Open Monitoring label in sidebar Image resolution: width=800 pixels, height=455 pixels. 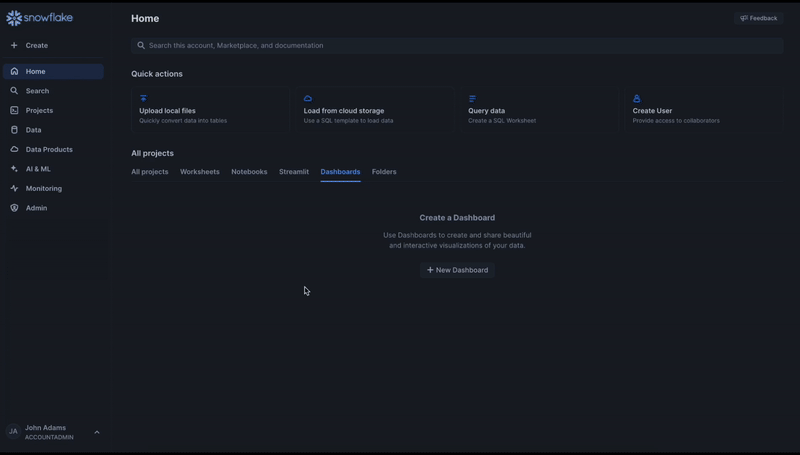tap(43, 188)
